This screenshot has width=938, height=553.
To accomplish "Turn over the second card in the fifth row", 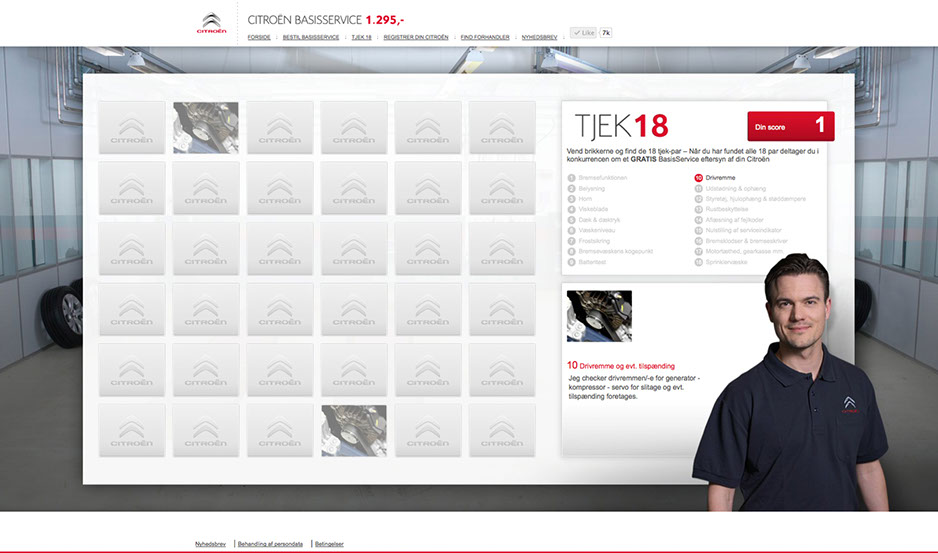I will pos(206,370).
